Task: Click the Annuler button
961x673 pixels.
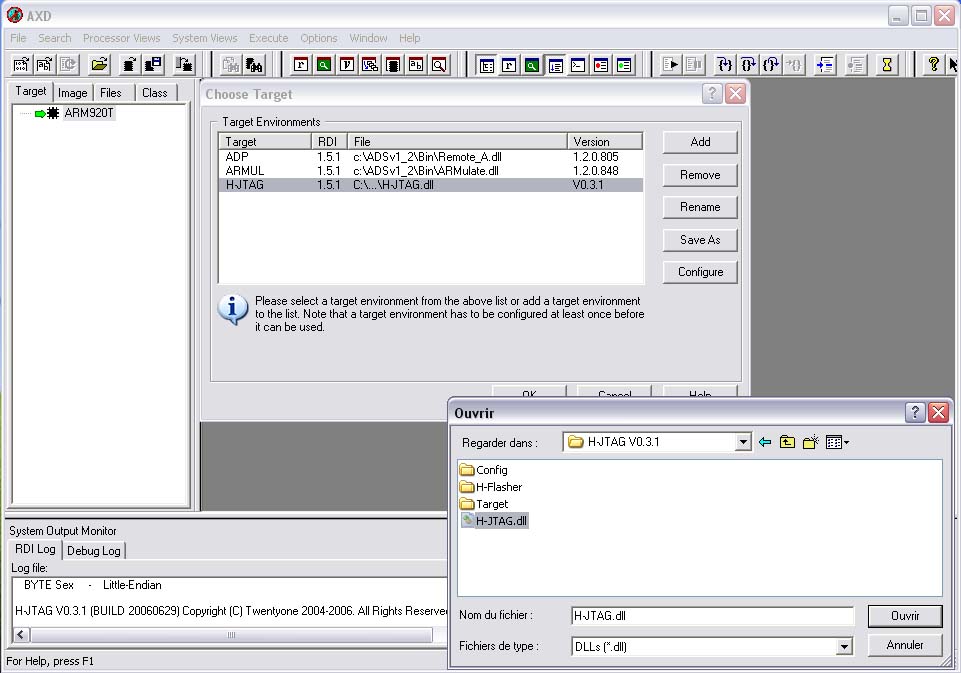Action: (904, 645)
